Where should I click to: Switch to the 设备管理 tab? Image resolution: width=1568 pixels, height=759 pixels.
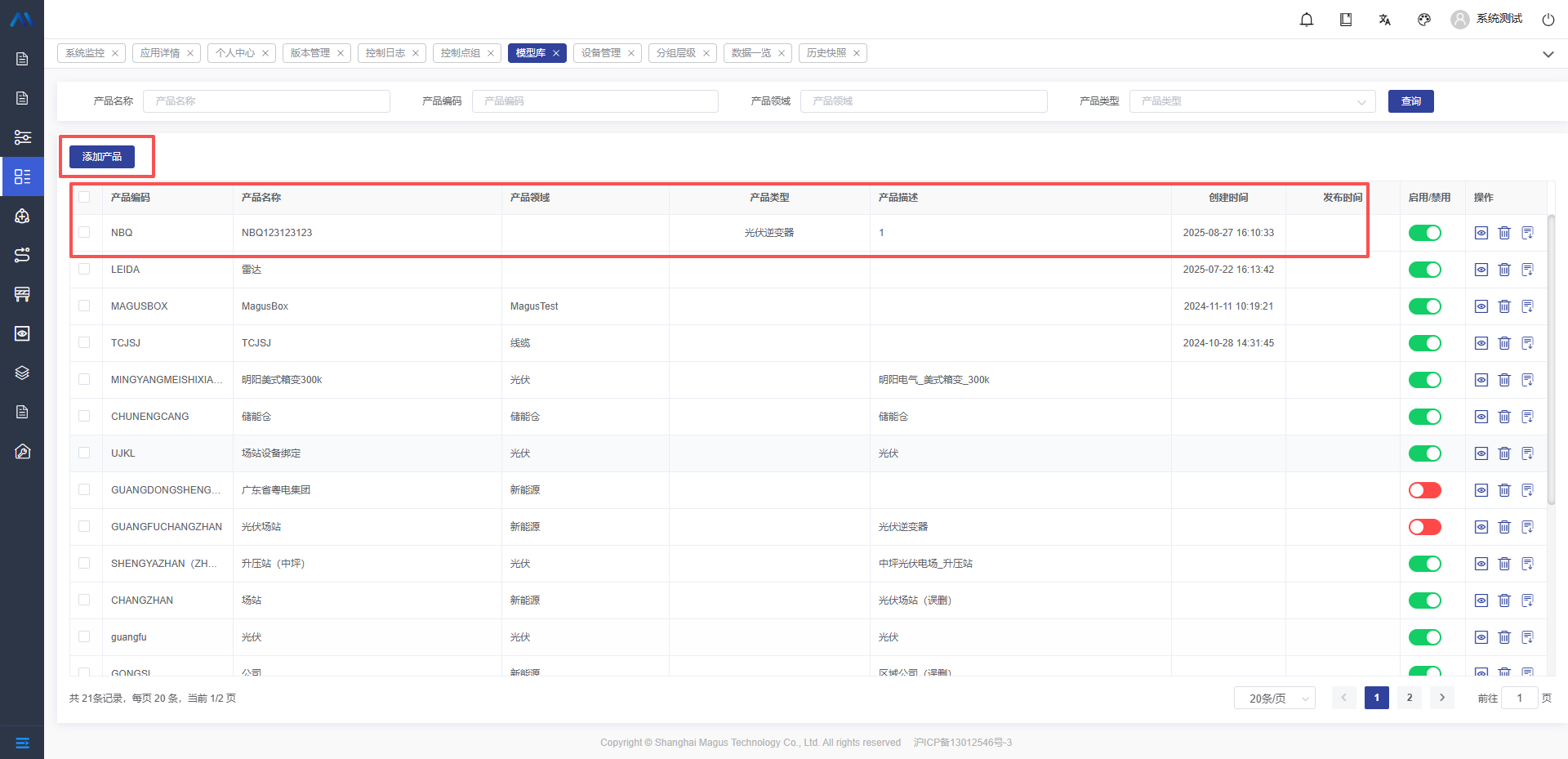[x=600, y=53]
